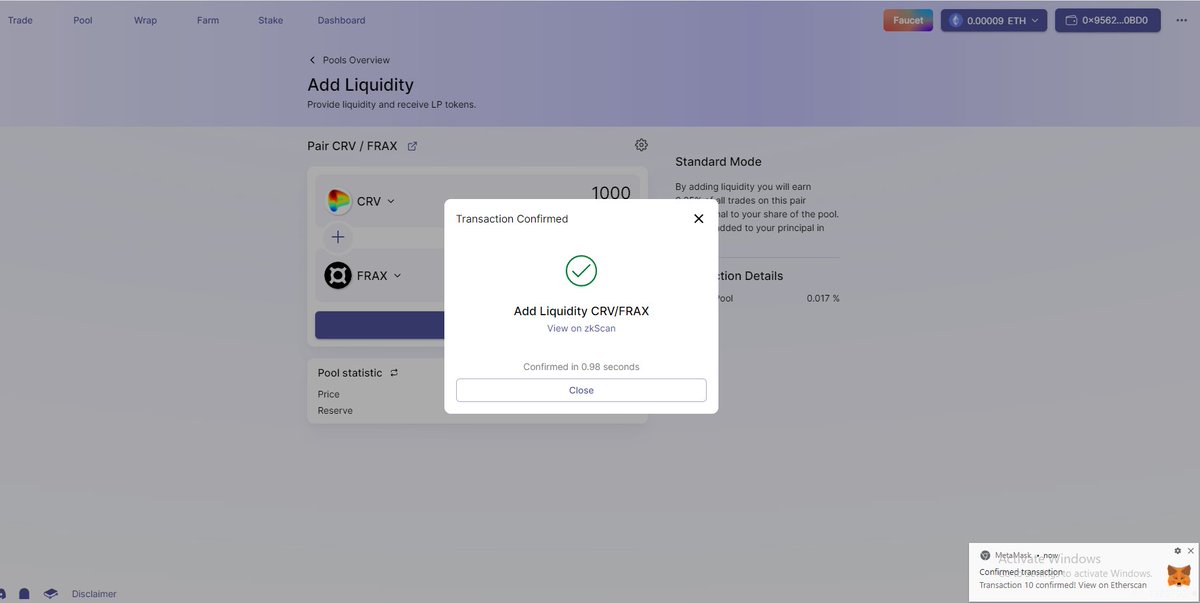Open the 0.00009 ETH network dropdown
1200x603 pixels.
994,20
